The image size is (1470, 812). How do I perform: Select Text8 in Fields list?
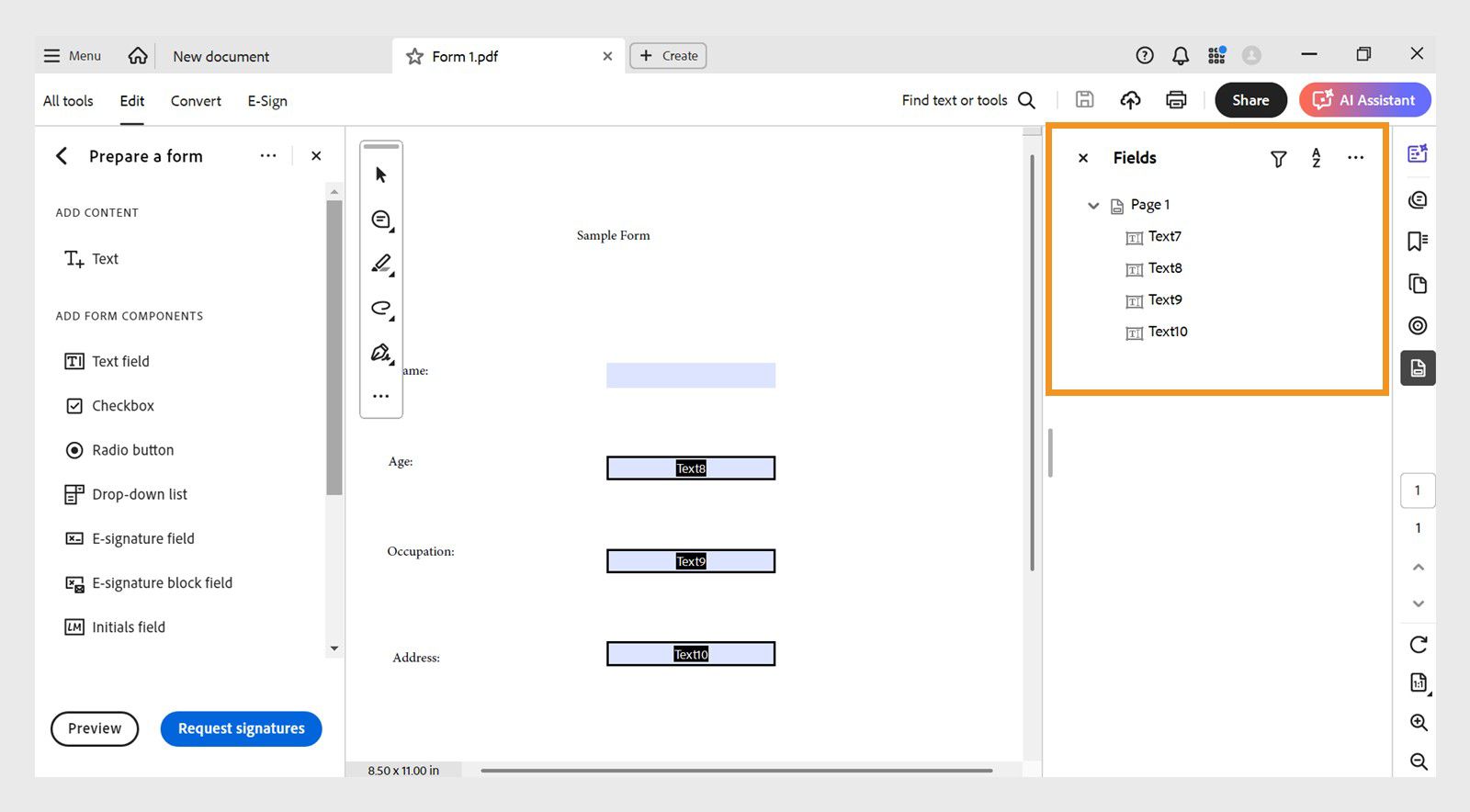[x=1154, y=269]
